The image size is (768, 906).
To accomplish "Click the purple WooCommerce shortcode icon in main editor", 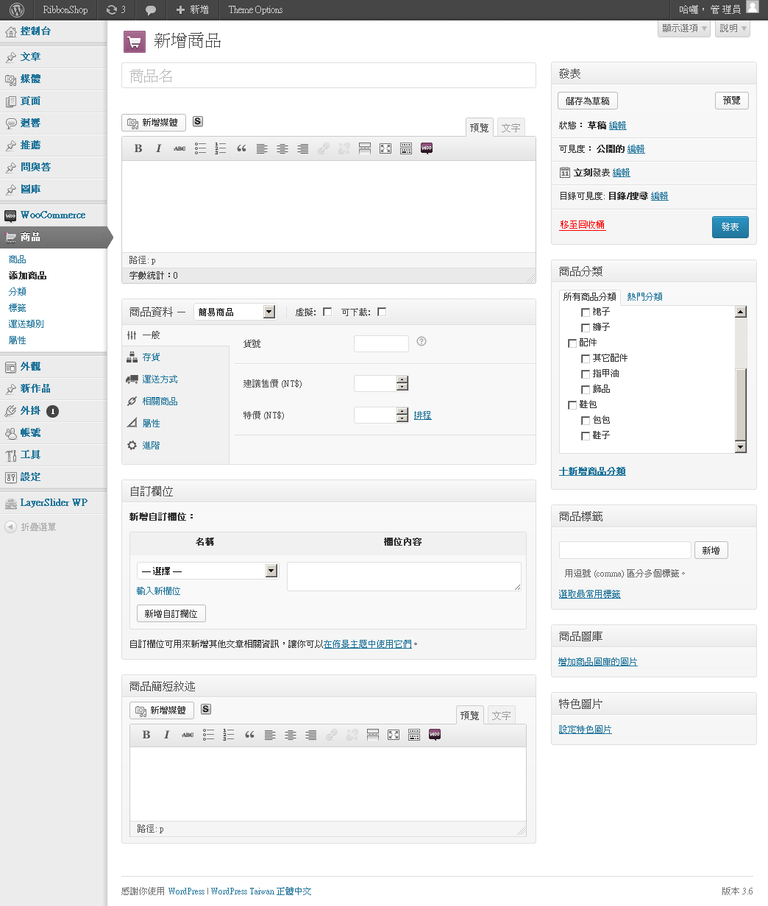I will 427,148.
